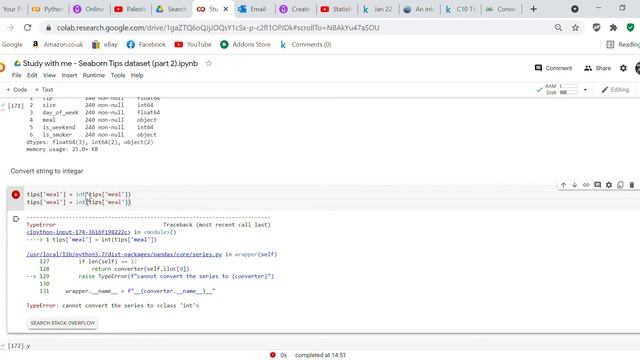Add a new Text cell
640x360 pixels.
click(44, 89)
